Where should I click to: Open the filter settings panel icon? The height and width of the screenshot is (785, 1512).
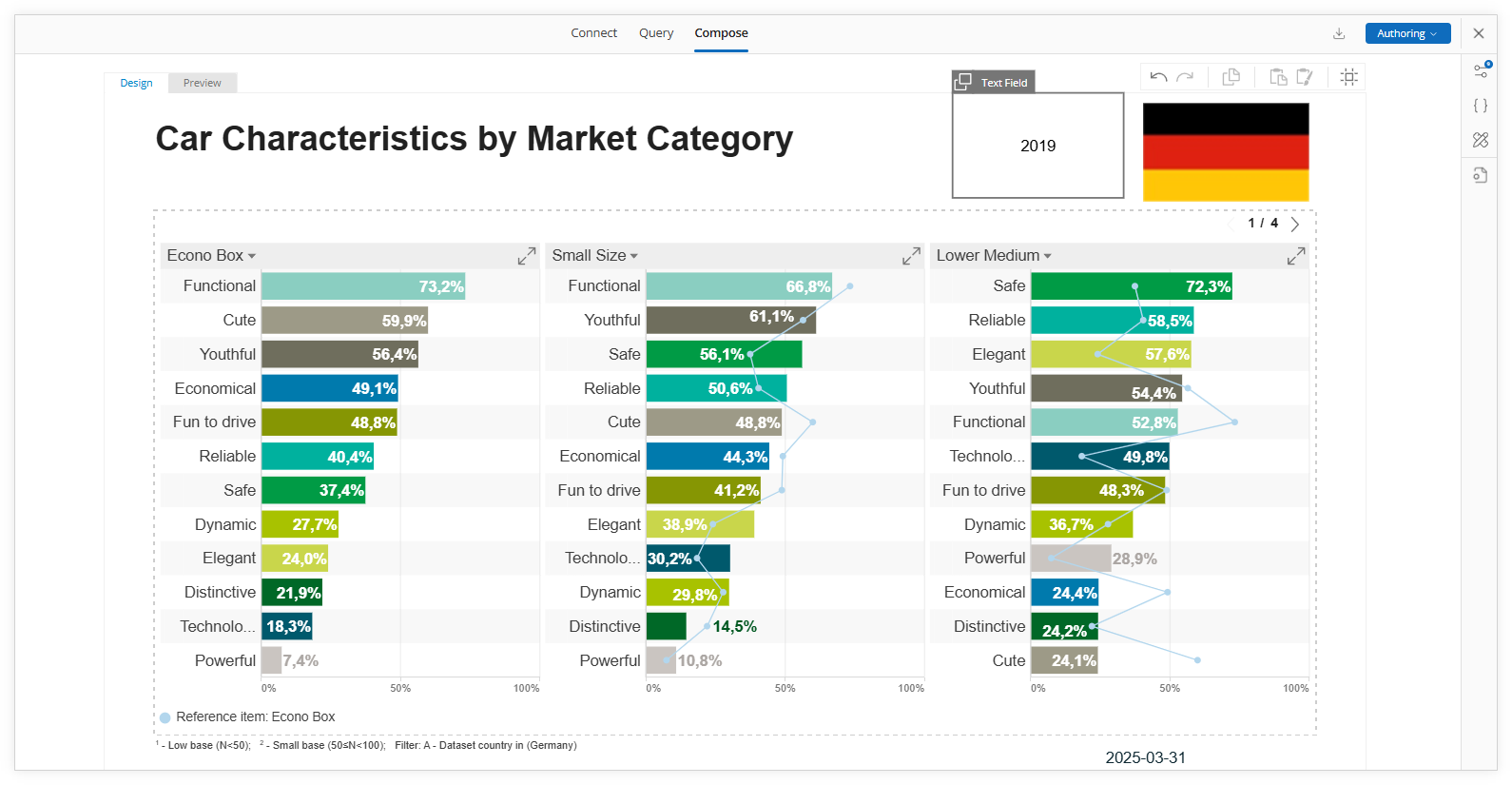click(1481, 70)
